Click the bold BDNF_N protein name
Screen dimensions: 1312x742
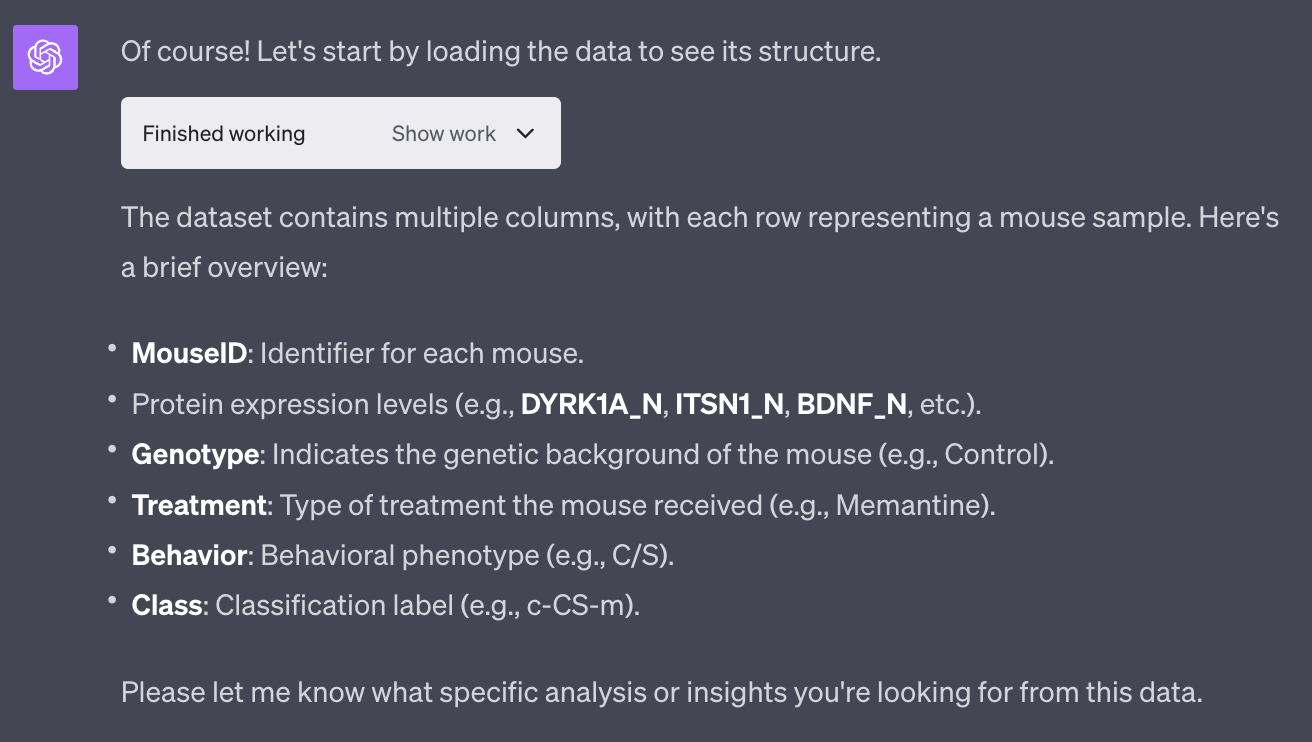(x=851, y=404)
